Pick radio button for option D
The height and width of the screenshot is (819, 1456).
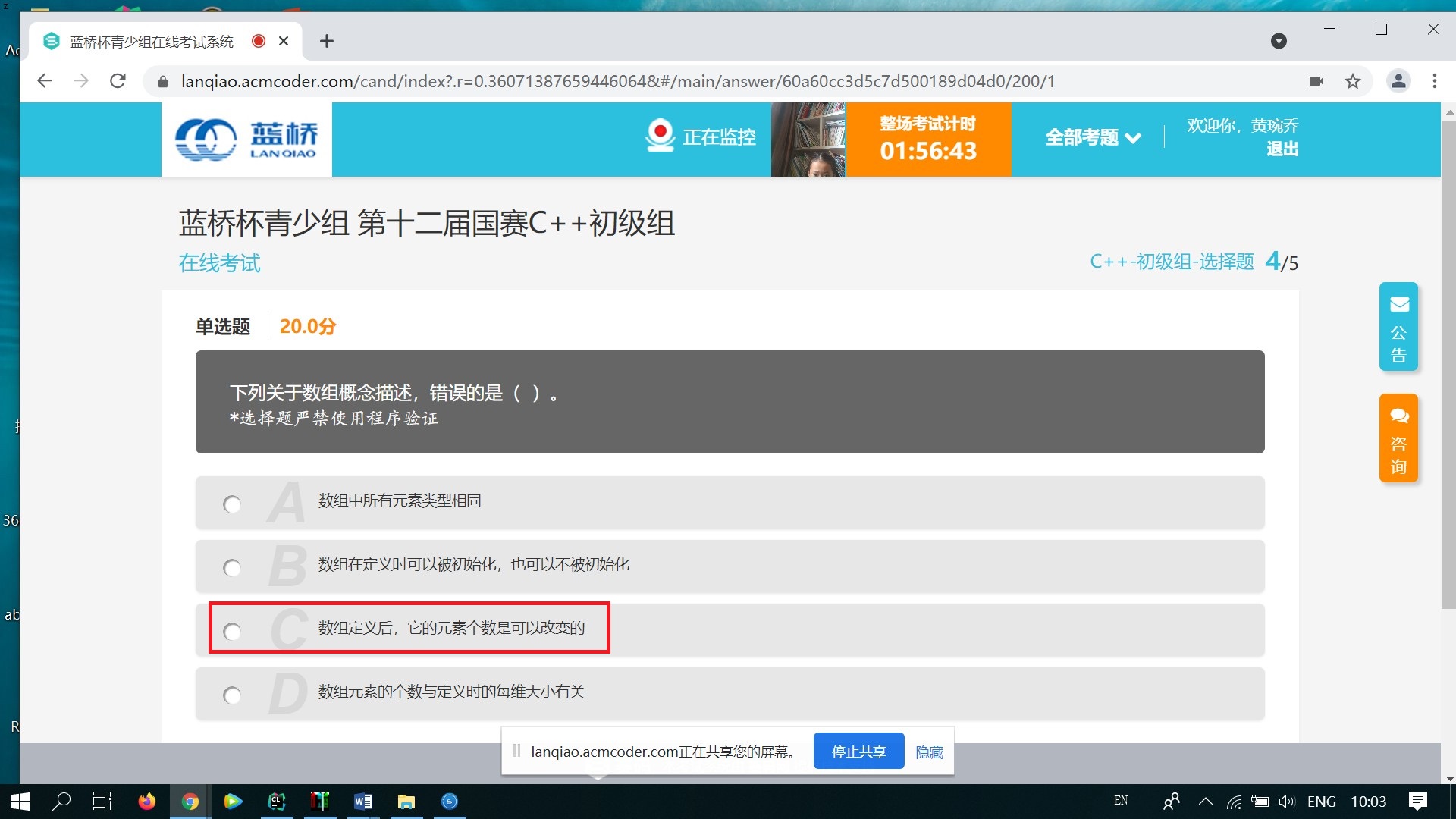(232, 695)
